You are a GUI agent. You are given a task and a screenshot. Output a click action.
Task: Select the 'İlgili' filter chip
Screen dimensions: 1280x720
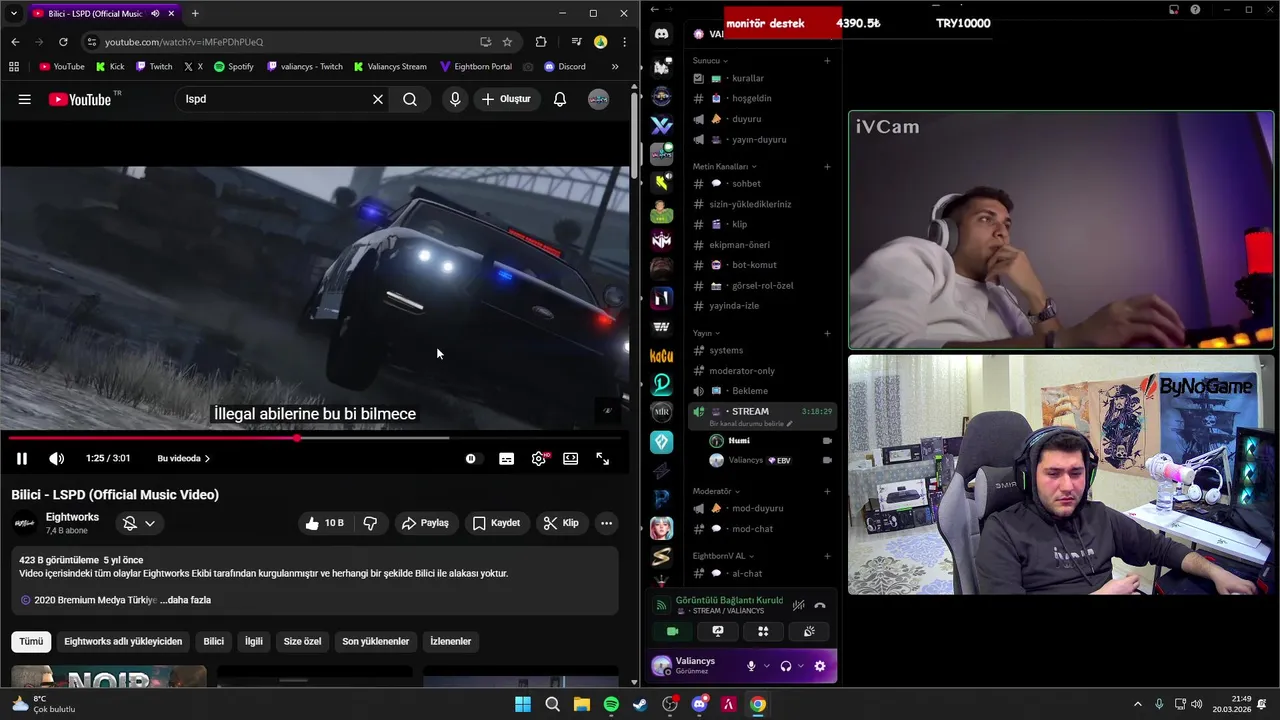(254, 641)
